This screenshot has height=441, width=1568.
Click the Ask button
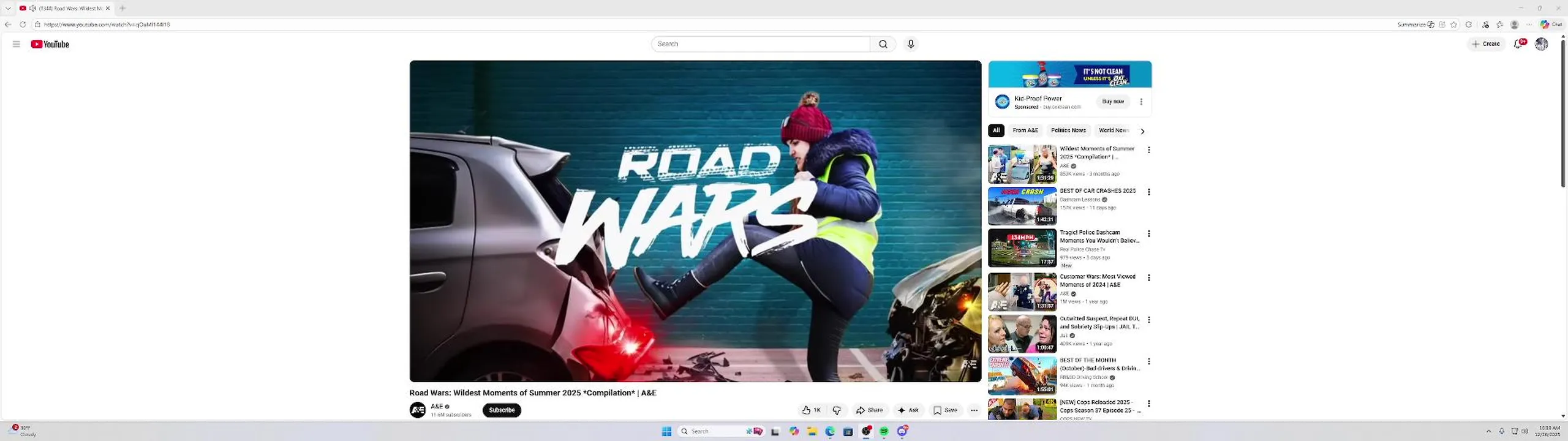point(908,410)
